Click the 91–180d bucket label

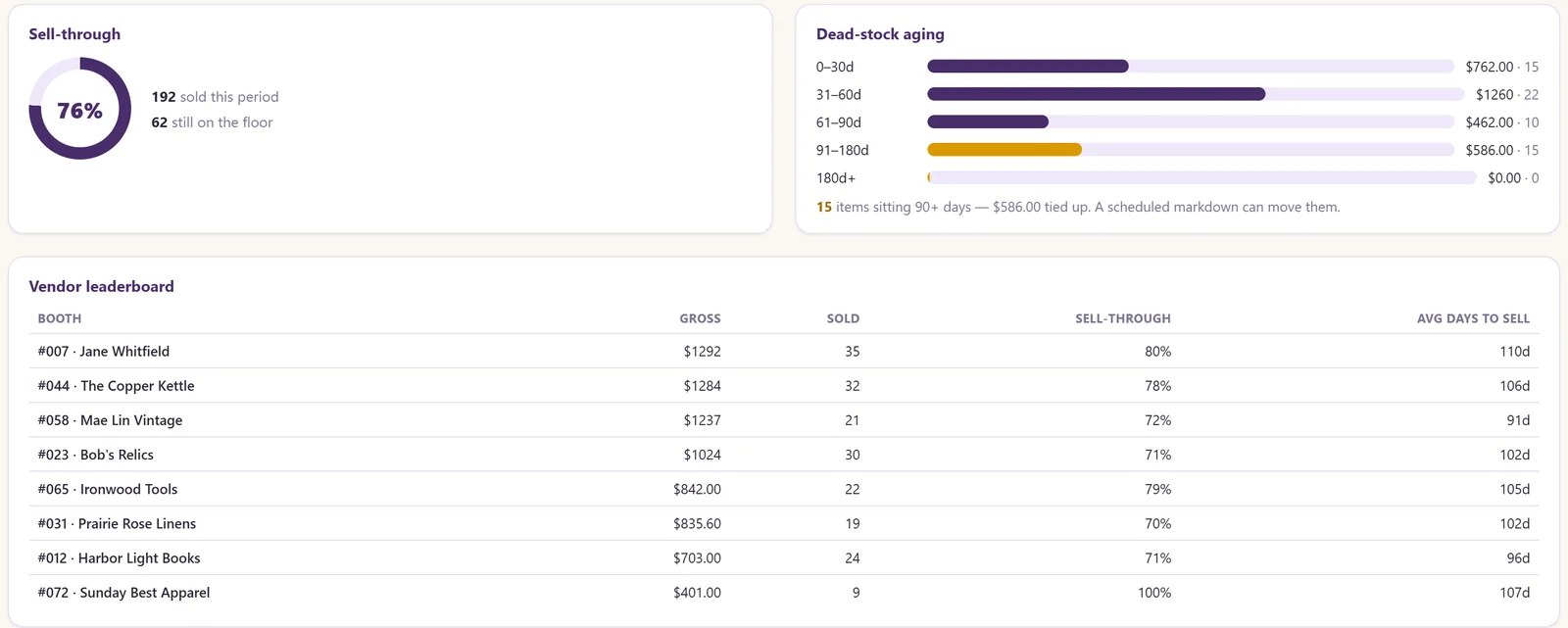pyautogui.click(x=843, y=150)
